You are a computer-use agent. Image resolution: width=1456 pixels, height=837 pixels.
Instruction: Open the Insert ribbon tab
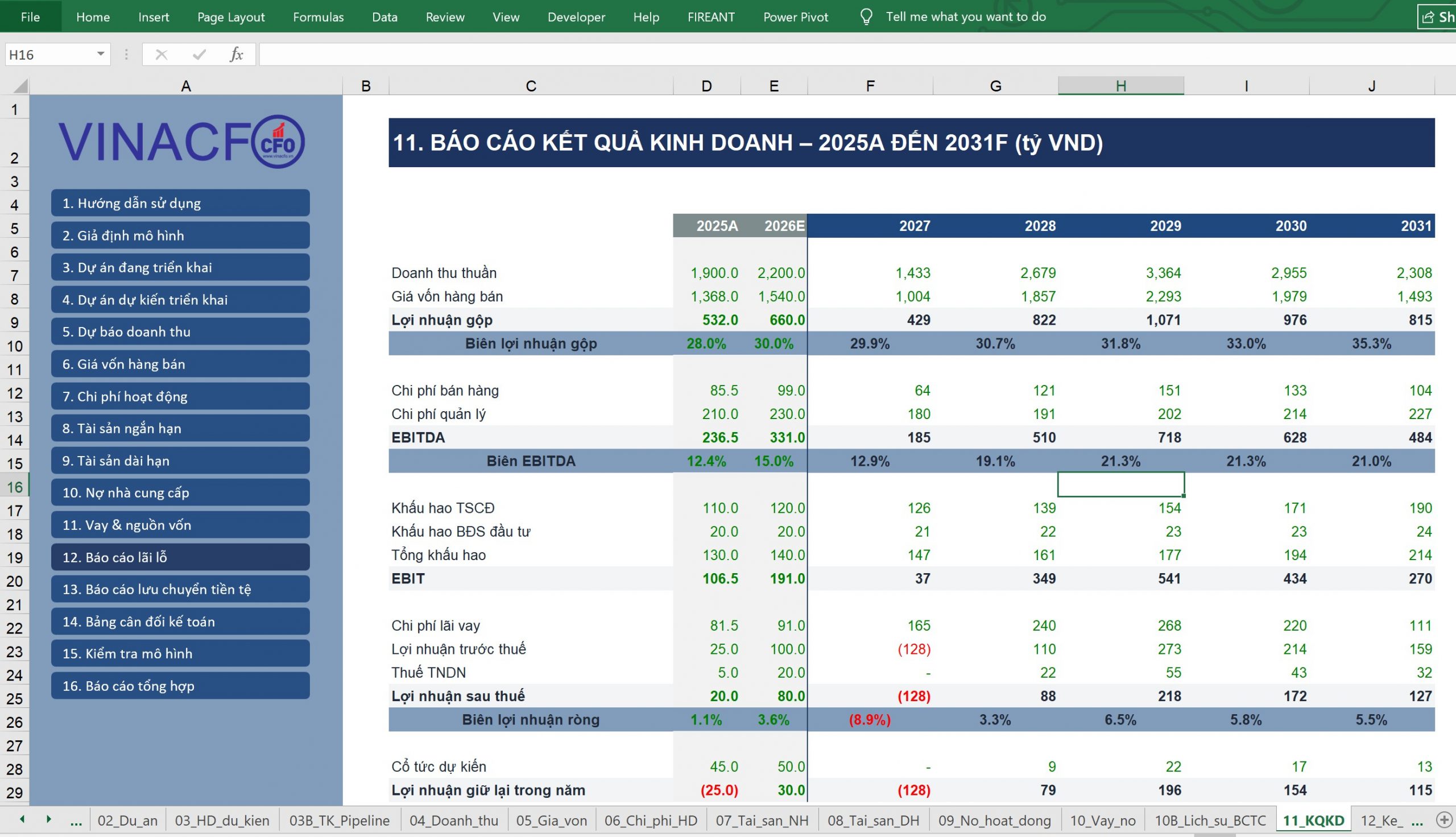[154, 16]
